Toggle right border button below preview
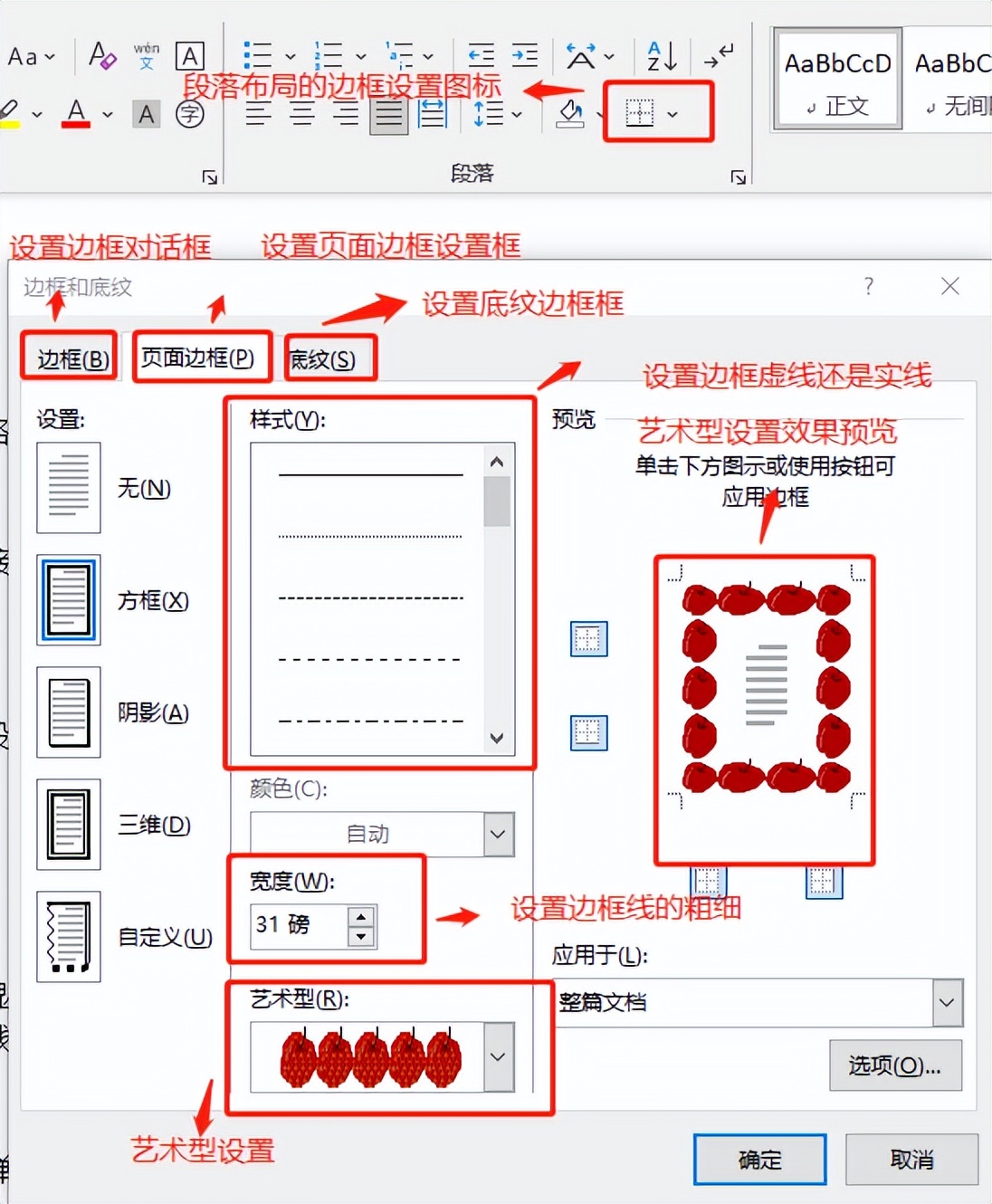Image resolution: width=992 pixels, height=1204 pixels. pyautogui.click(x=824, y=881)
